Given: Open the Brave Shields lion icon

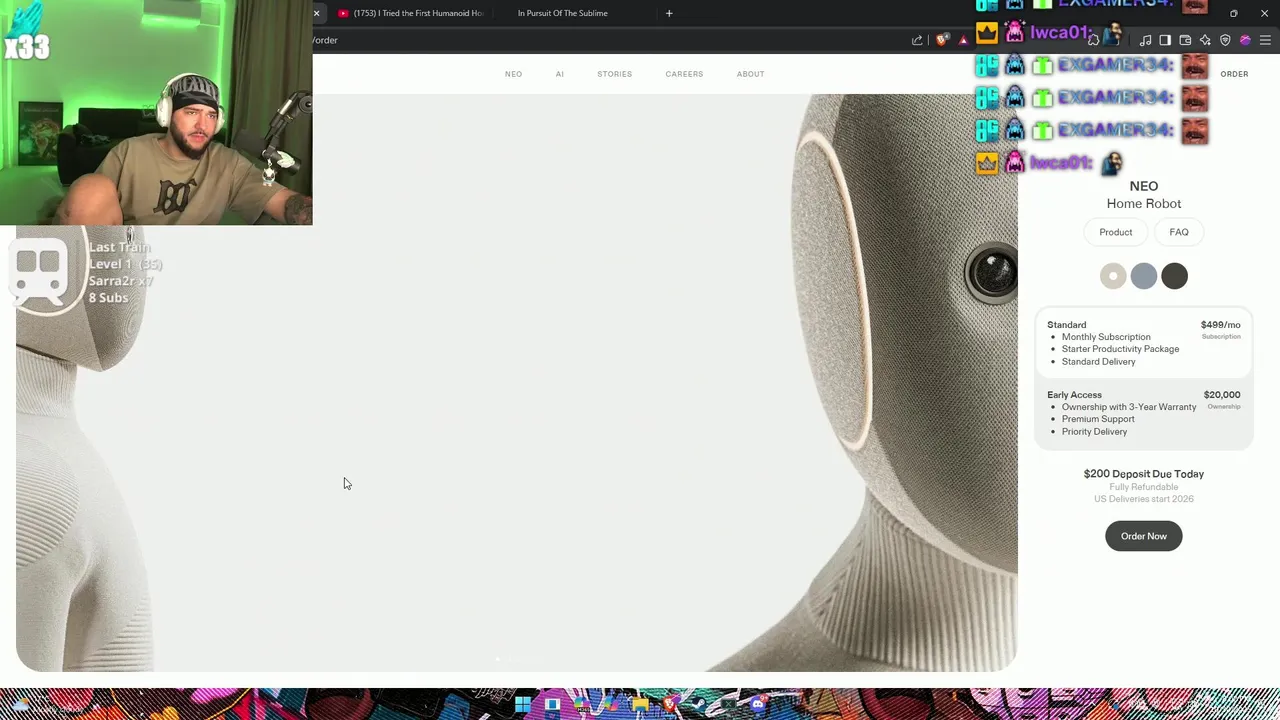Looking at the screenshot, I should pyautogui.click(x=941, y=40).
